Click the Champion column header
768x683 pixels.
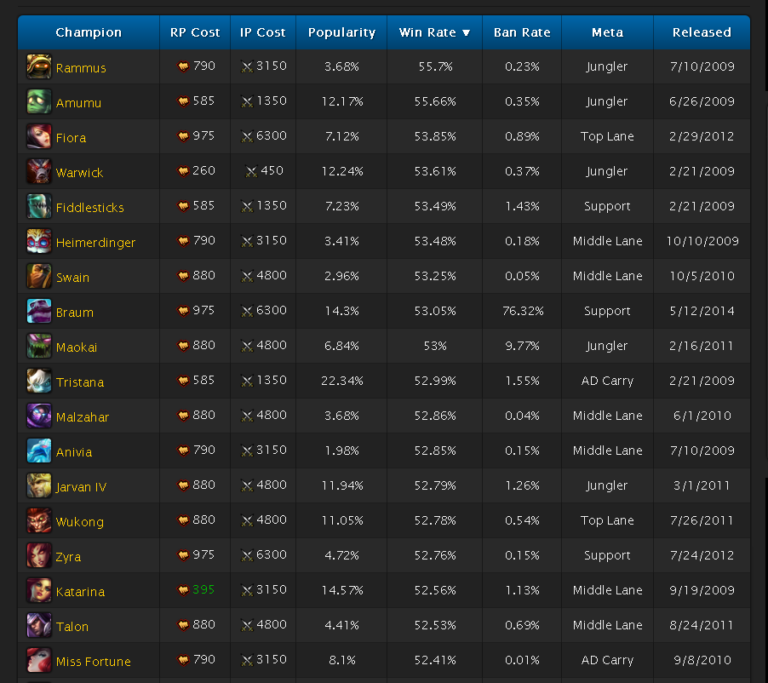coord(88,33)
